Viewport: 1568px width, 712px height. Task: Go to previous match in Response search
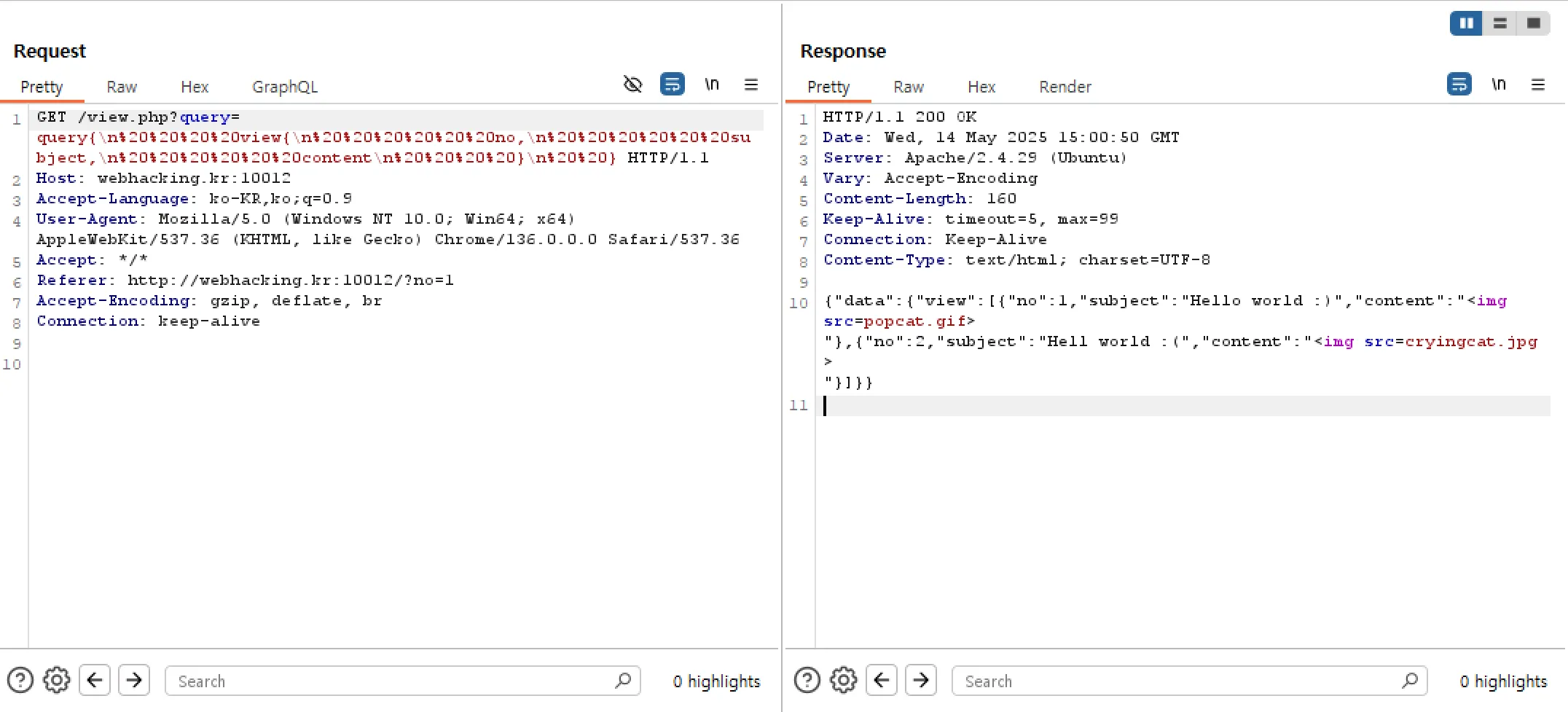[x=882, y=680]
